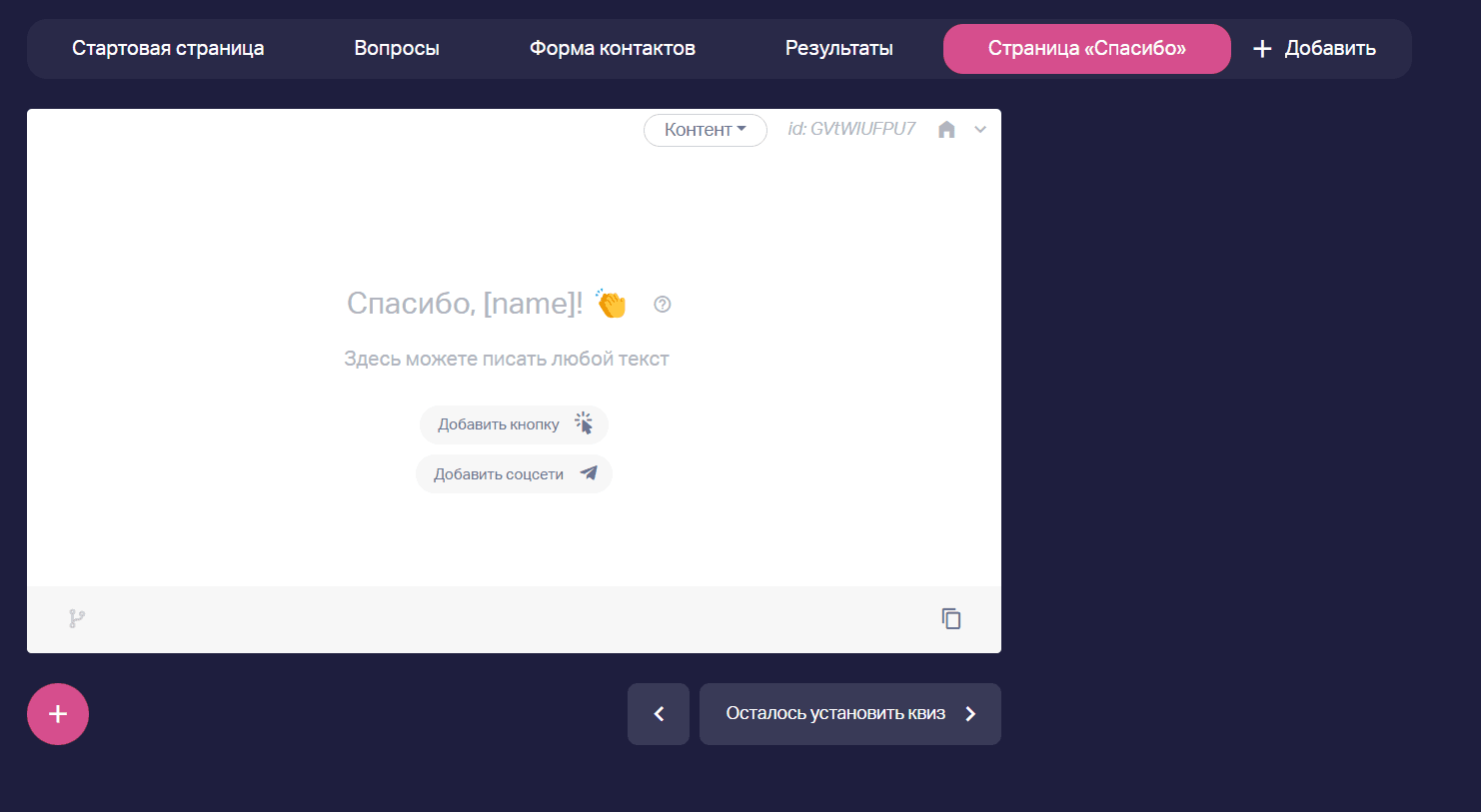The height and width of the screenshot is (812, 1481).
Task: Click the home icon next to the page id
Action: pos(946,130)
